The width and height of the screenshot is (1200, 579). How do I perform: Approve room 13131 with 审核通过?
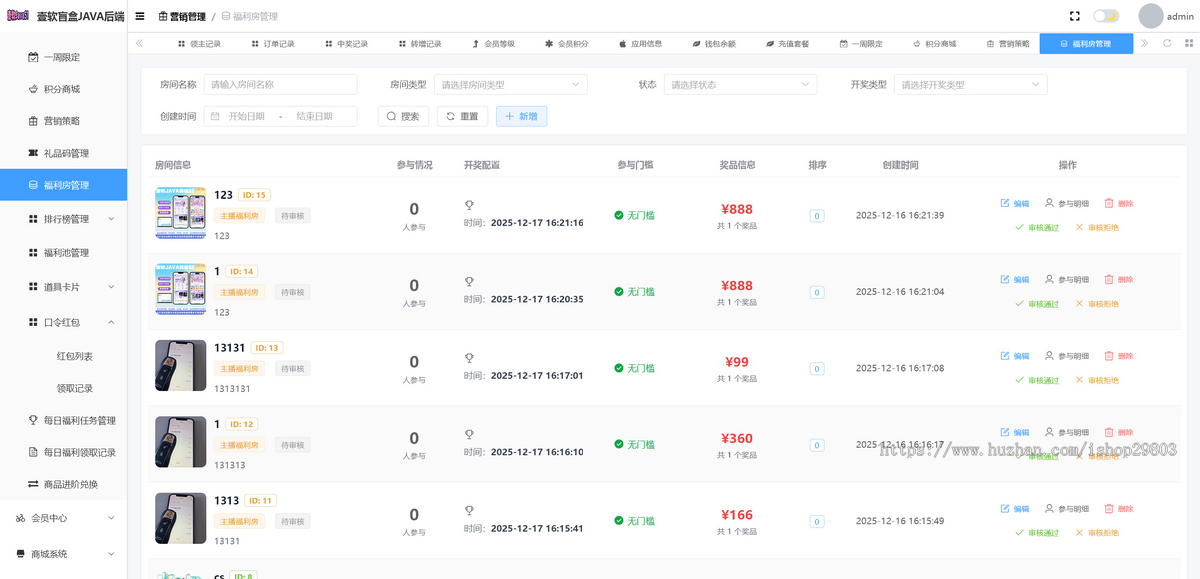click(1036, 380)
